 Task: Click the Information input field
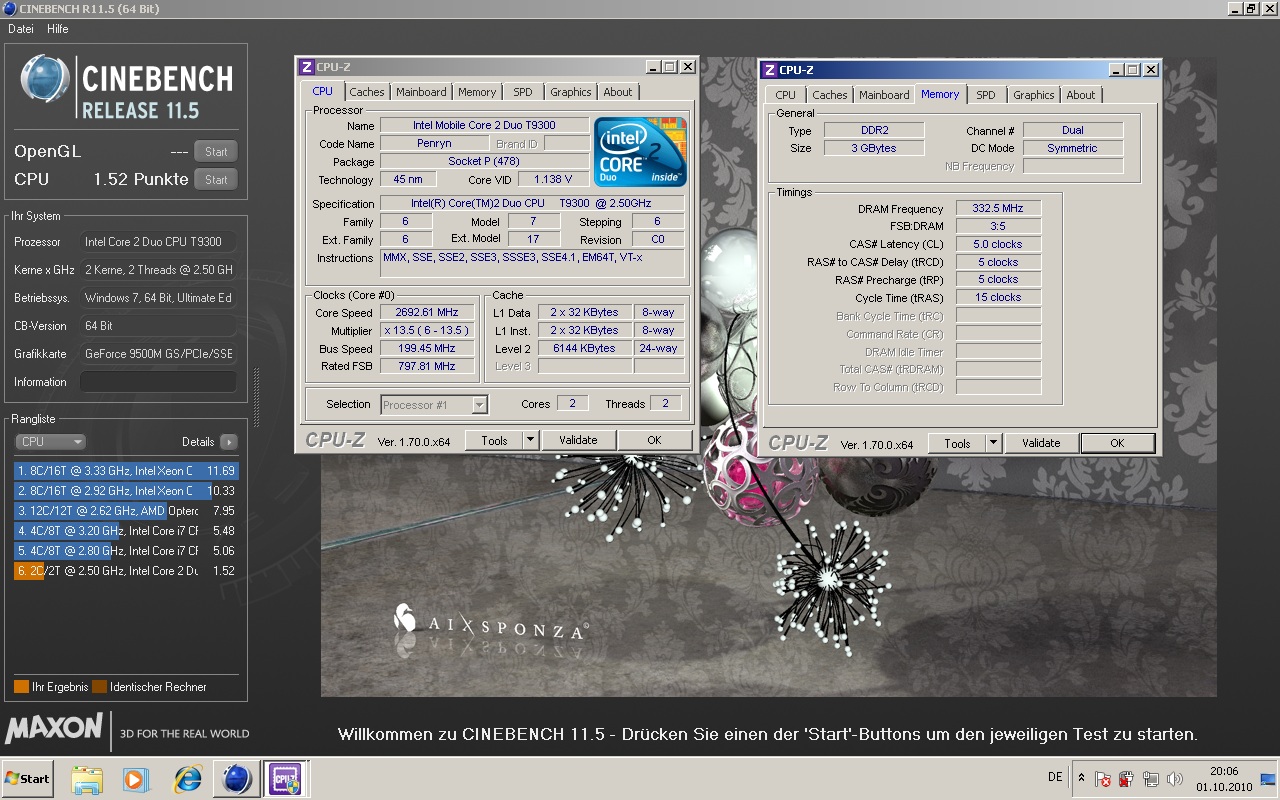click(x=158, y=382)
